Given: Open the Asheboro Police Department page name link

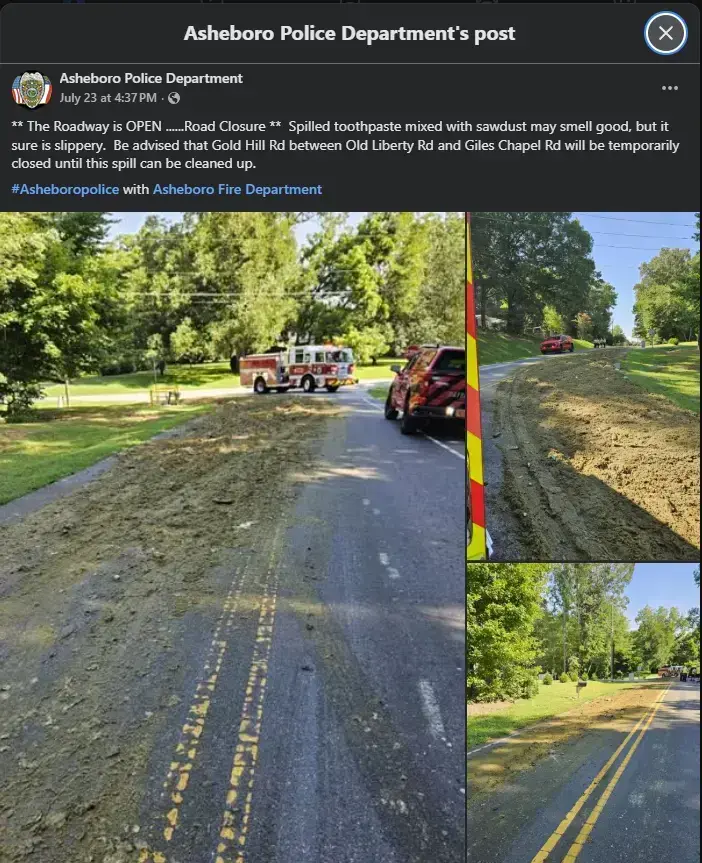Looking at the screenshot, I should point(151,78).
